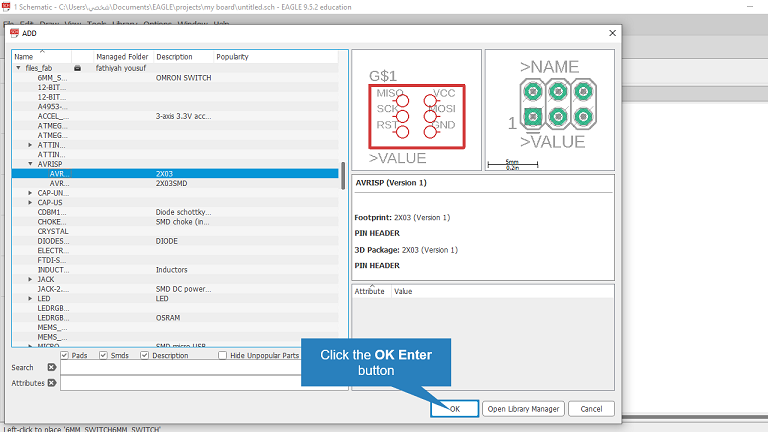Toggle the Smds checkbox
Viewport: 768px width, 432px height.
tap(103, 355)
